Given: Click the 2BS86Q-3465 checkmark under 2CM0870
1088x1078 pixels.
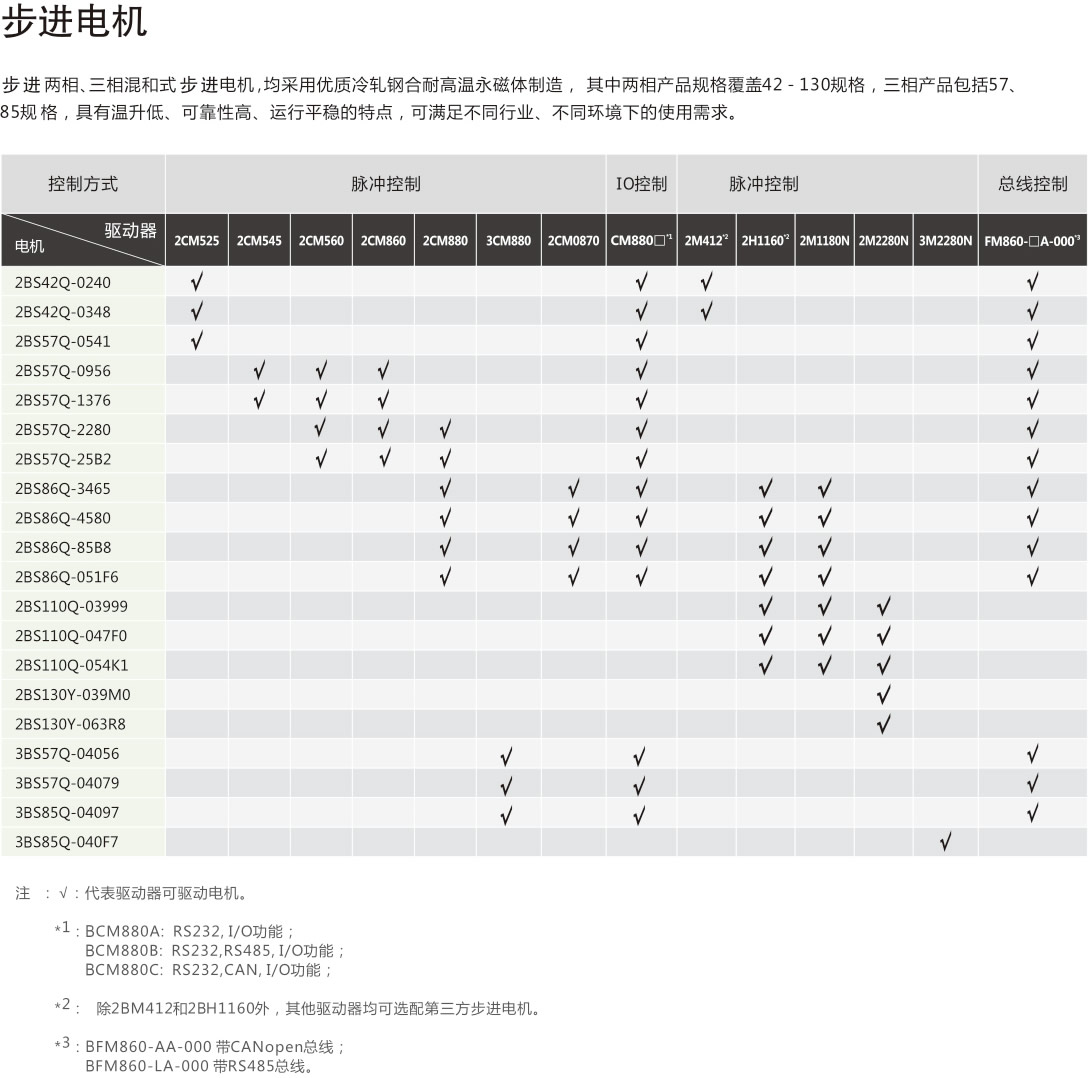Looking at the screenshot, I should [x=573, y=489].
